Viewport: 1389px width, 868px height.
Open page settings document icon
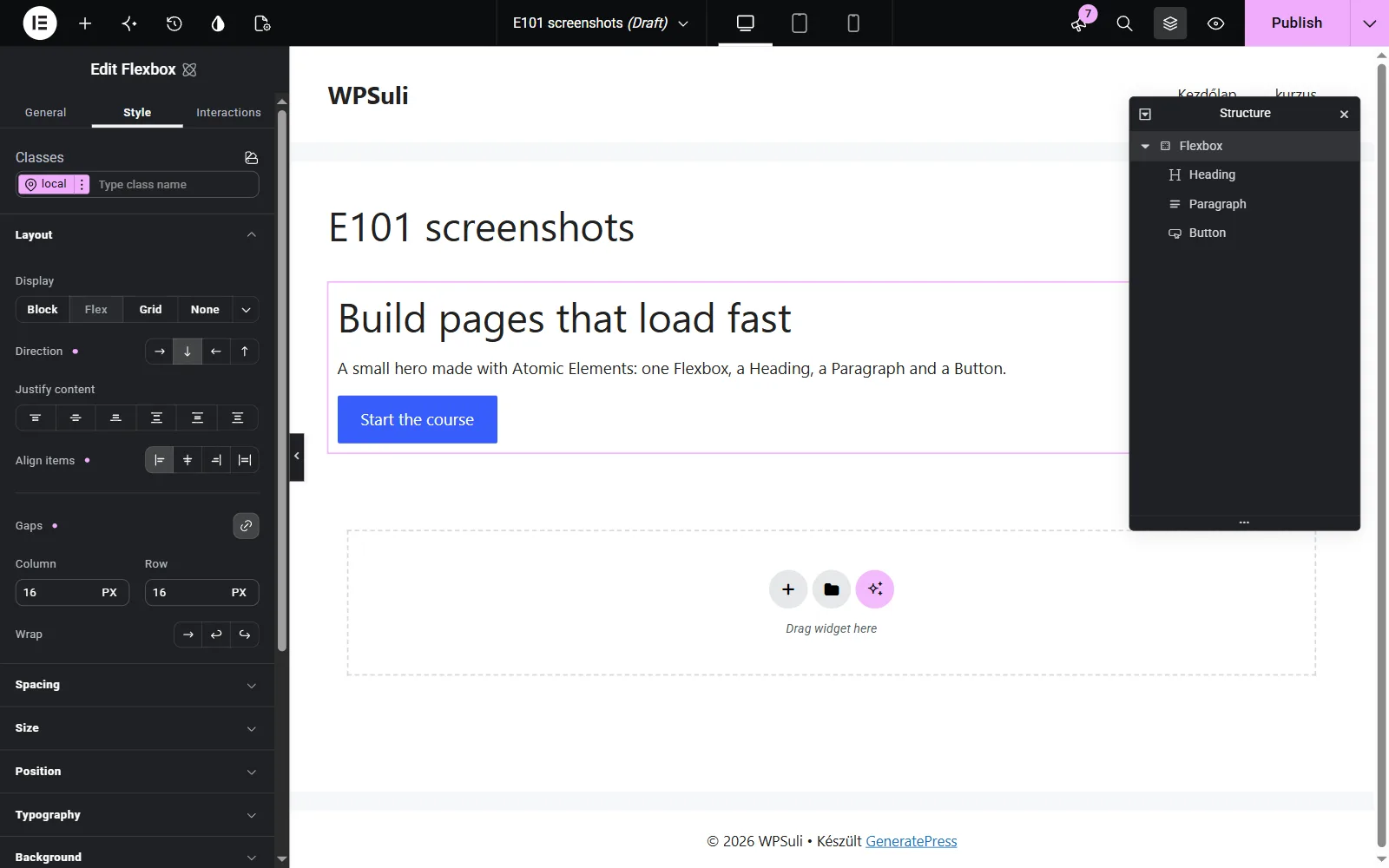tap(262, 23)
